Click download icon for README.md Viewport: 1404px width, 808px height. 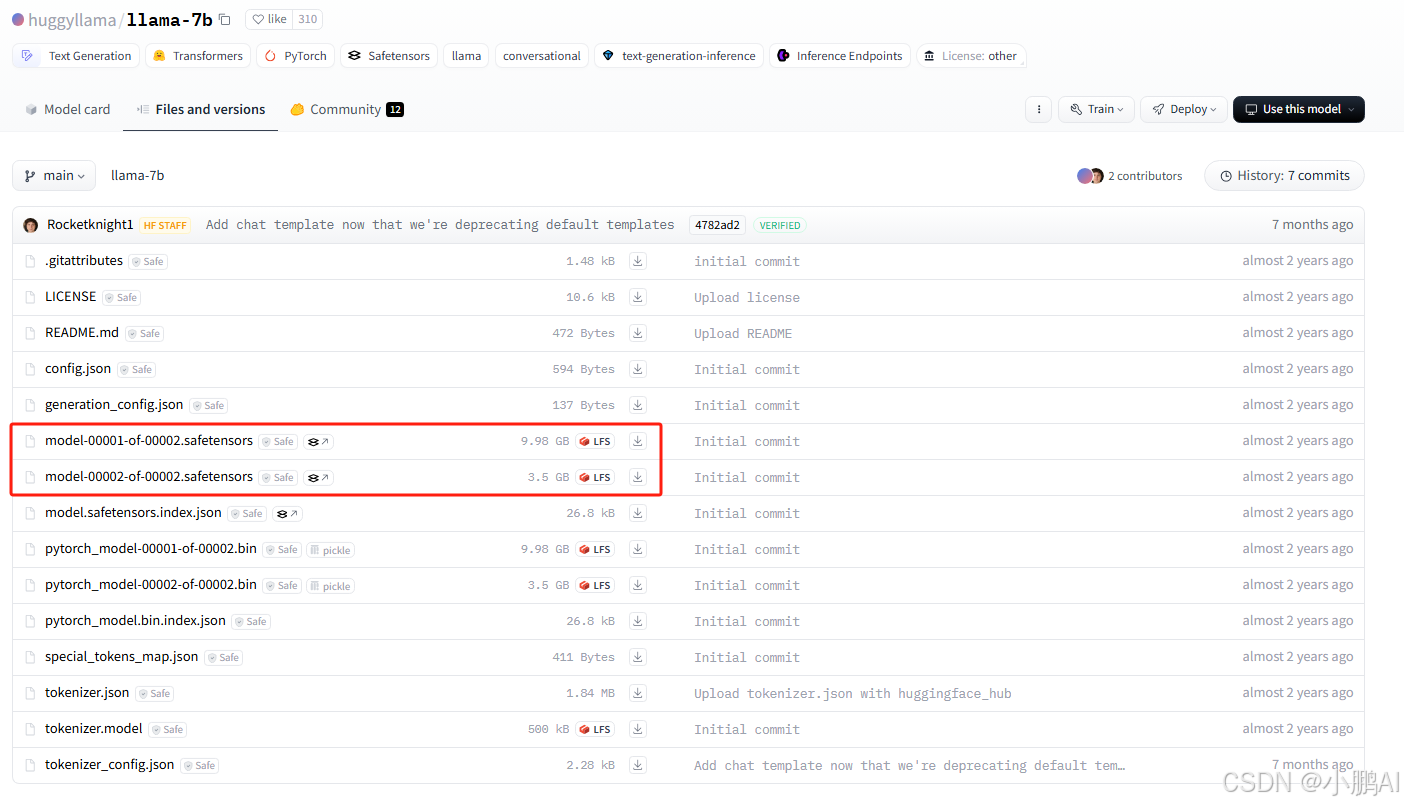coord(638,333)
